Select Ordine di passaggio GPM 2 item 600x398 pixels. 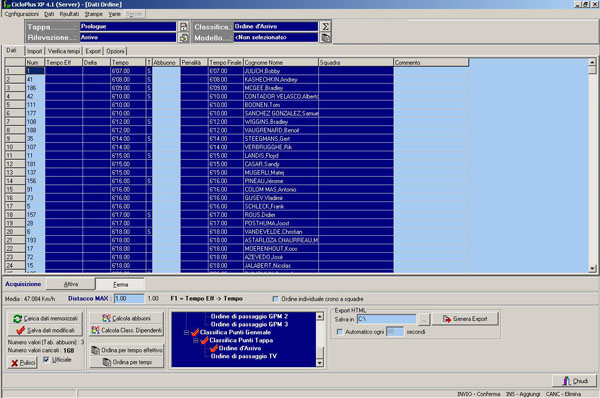click(249, 316)
